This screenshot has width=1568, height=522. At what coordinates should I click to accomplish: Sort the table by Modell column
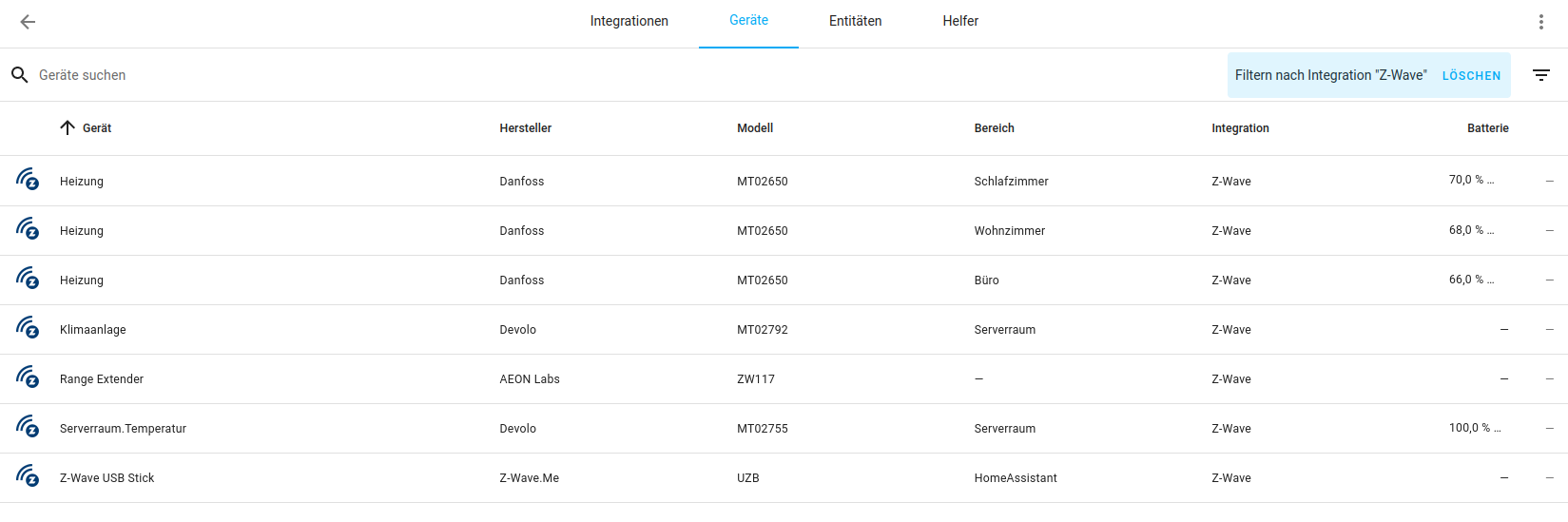pyautogui.click(x=755, y=128)
